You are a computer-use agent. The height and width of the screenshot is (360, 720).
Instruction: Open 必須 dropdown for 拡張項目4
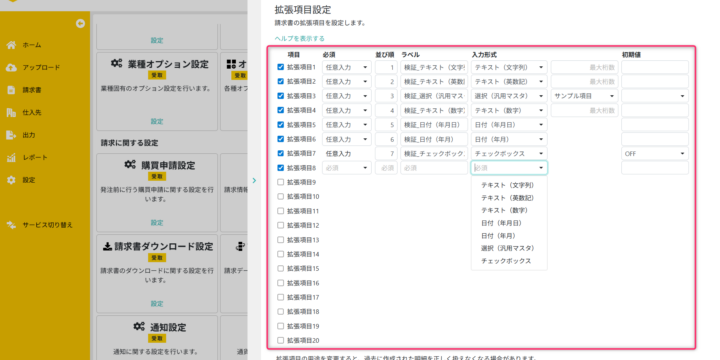click(x=347, y=110)
